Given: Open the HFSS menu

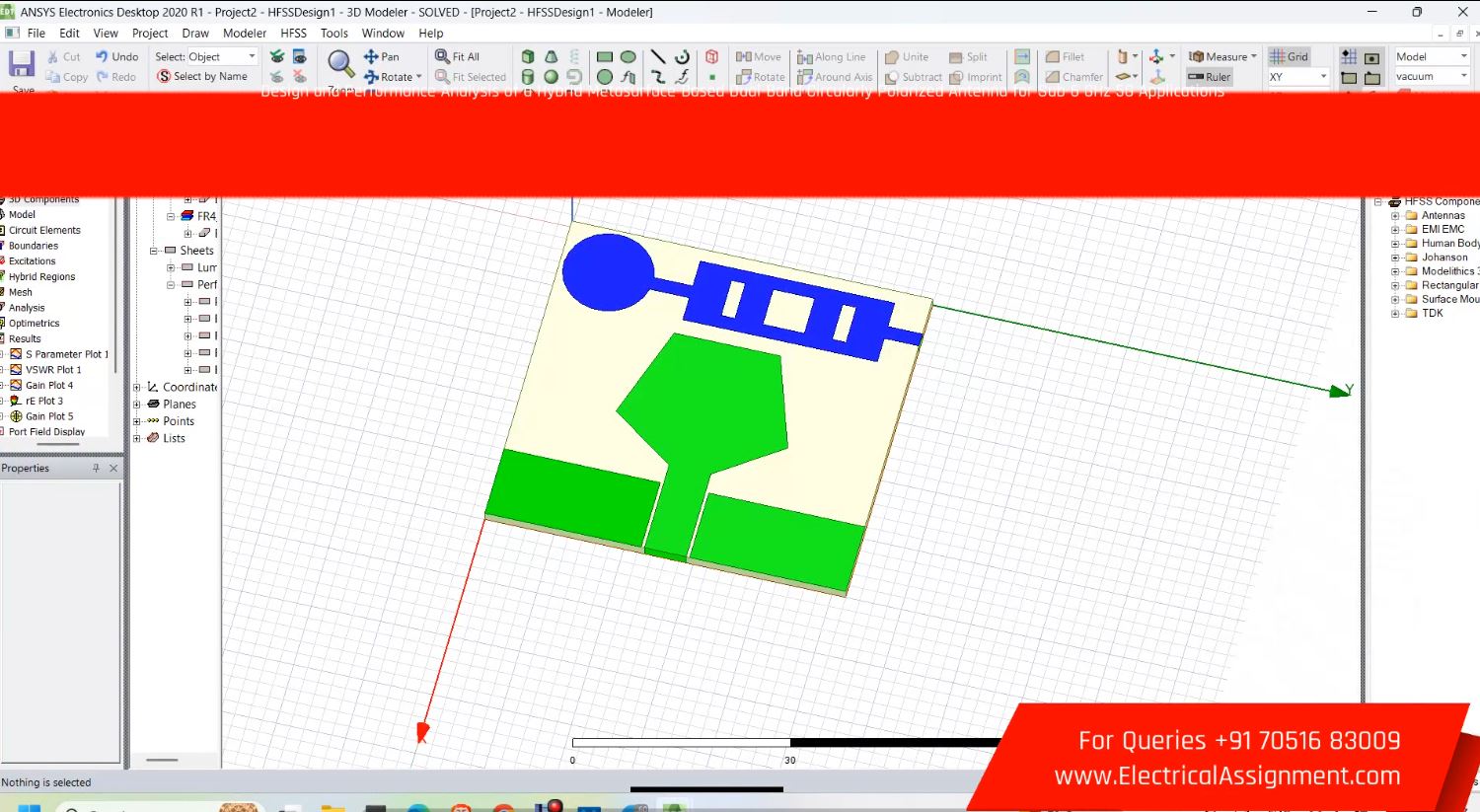Looking at the screenshot, I should pos(293,34).
